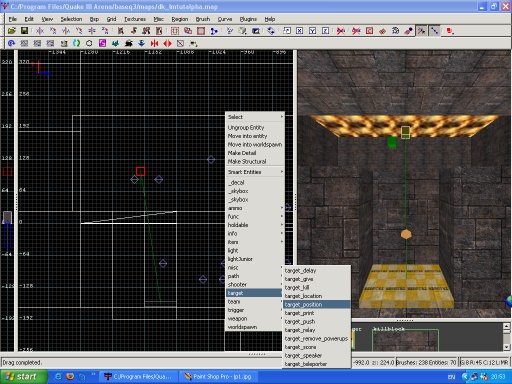Select worldspawn entity in context menu

click(x=255, y=327)
